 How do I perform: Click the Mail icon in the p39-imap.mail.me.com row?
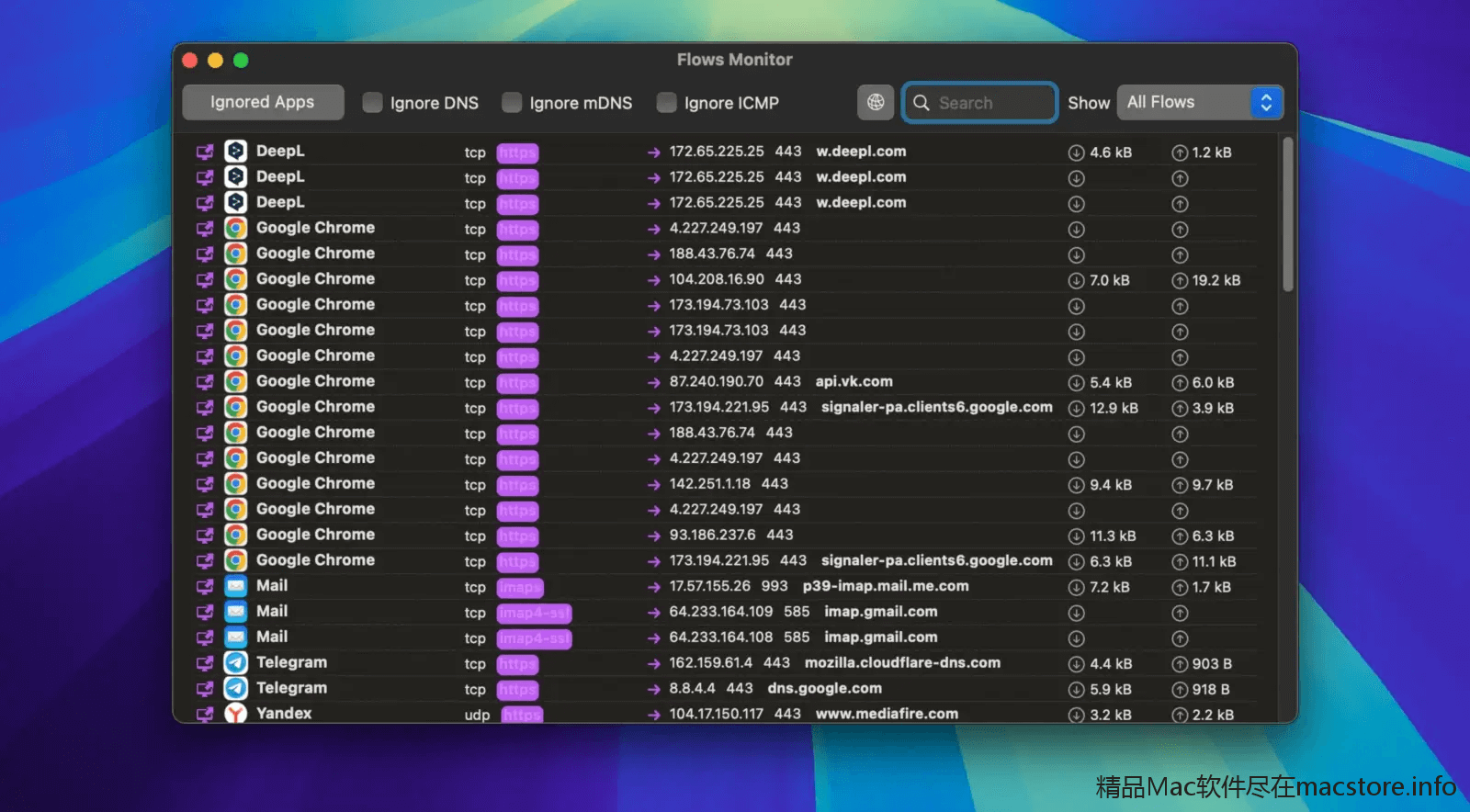(236, 586)
